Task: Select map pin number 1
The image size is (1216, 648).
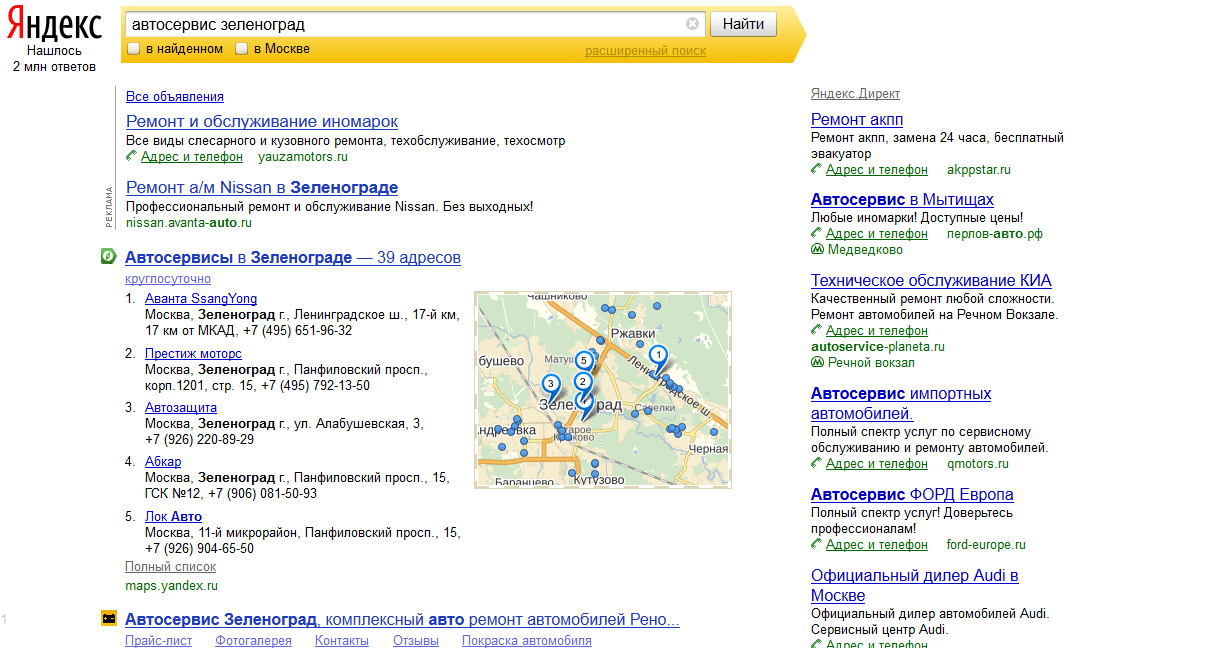Action: point(658,355)
